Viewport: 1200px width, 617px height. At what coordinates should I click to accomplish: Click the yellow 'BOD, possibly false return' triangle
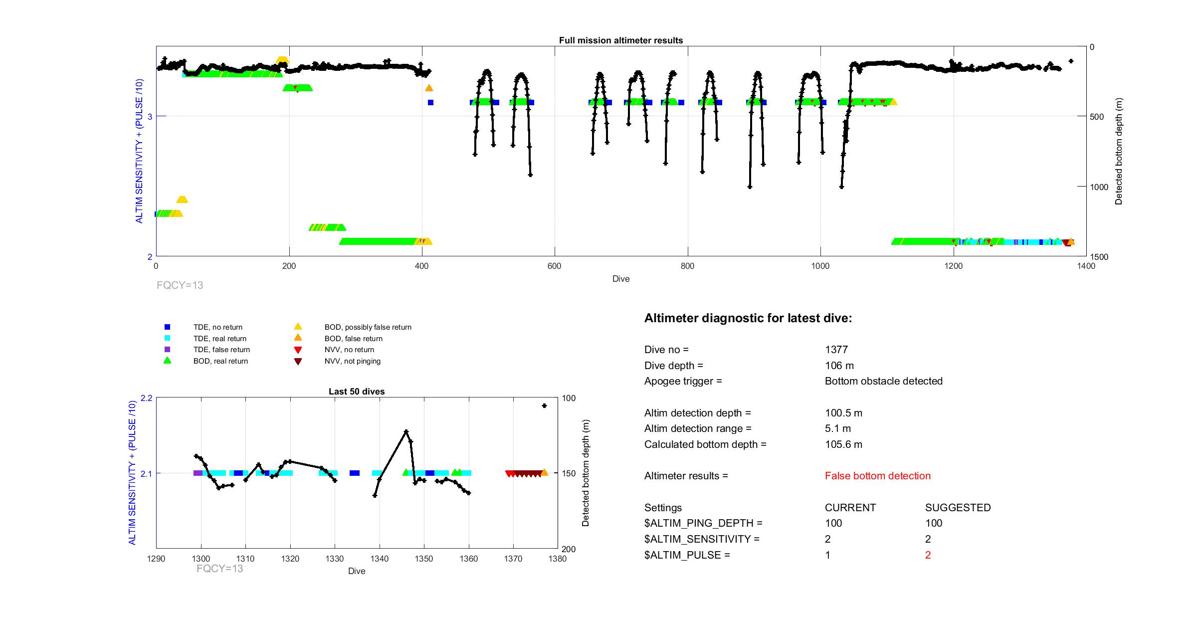[298, 327]
